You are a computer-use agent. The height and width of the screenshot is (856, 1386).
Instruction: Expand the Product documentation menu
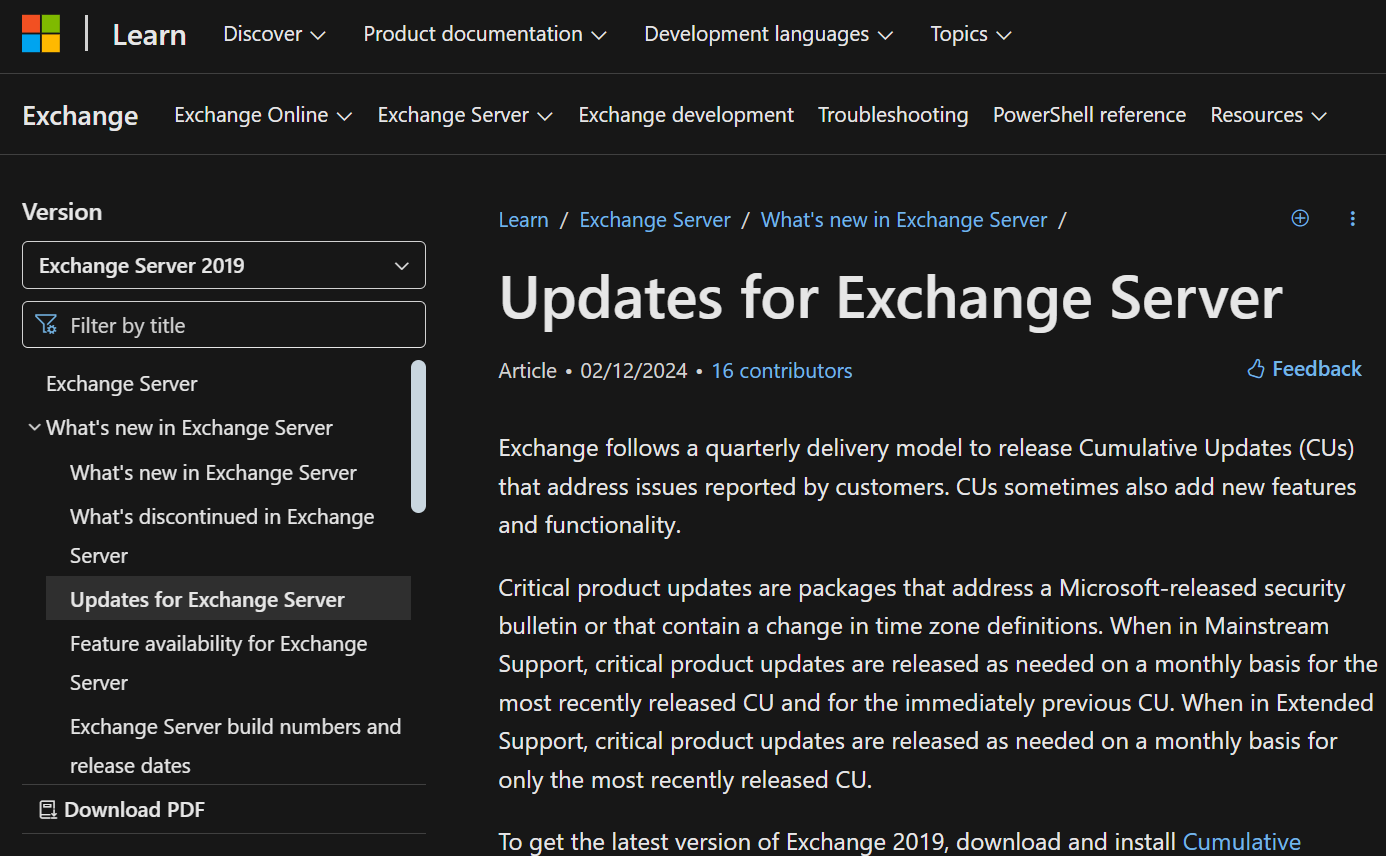[x=485, y=34]
